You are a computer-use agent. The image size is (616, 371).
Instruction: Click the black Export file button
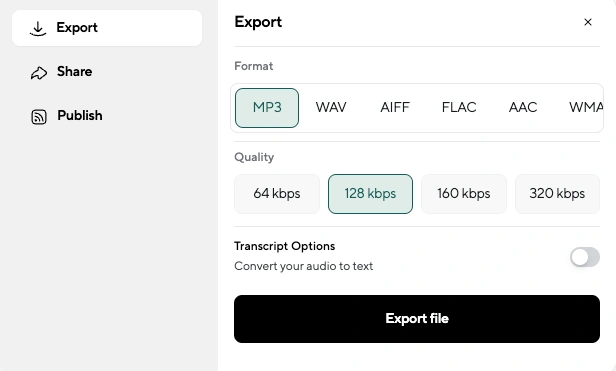click(417, 319)
